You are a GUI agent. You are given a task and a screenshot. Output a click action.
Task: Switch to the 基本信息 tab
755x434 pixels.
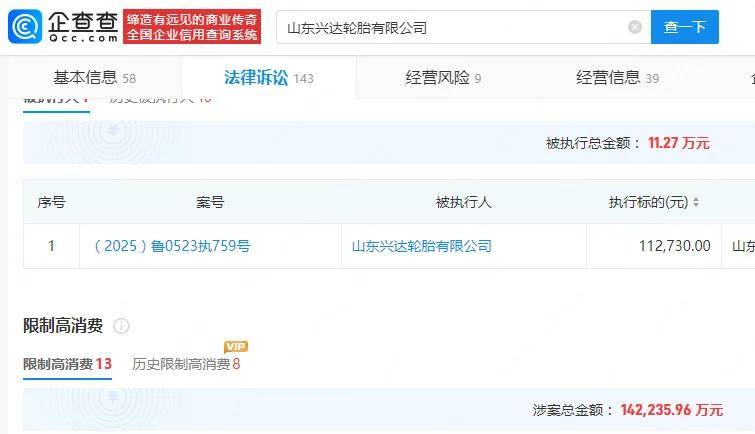(x=94, y=77)
